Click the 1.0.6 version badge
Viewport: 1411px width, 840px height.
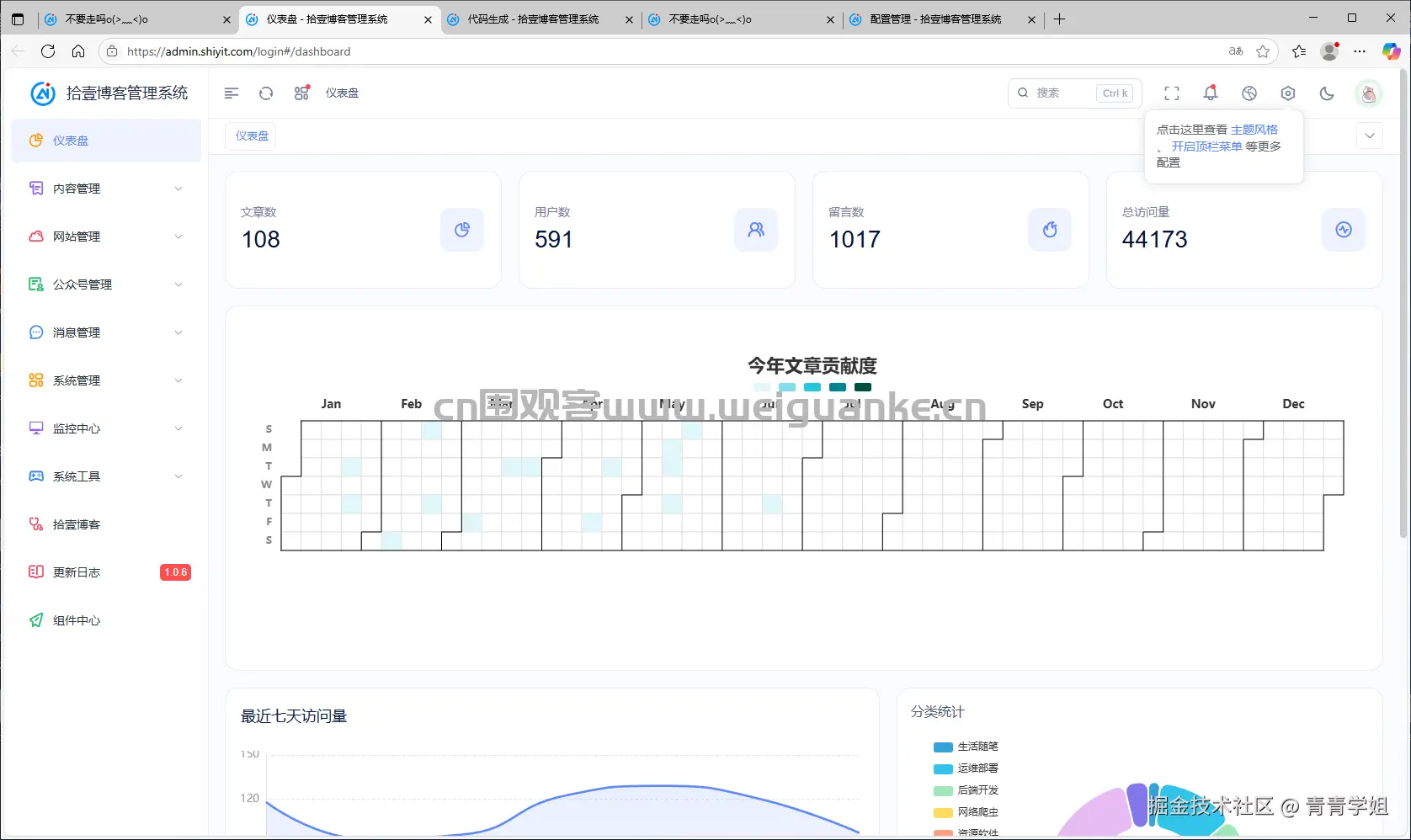tap(175, 572)
